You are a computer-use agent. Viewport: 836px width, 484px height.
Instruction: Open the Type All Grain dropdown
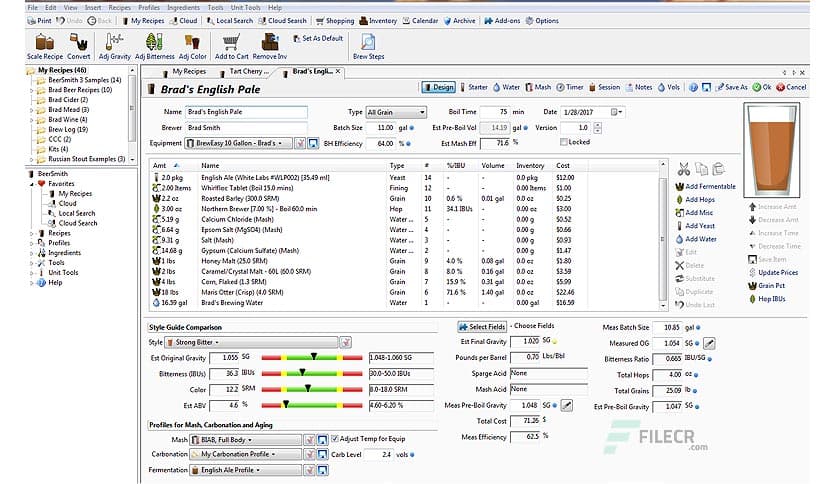coord(396,112)
